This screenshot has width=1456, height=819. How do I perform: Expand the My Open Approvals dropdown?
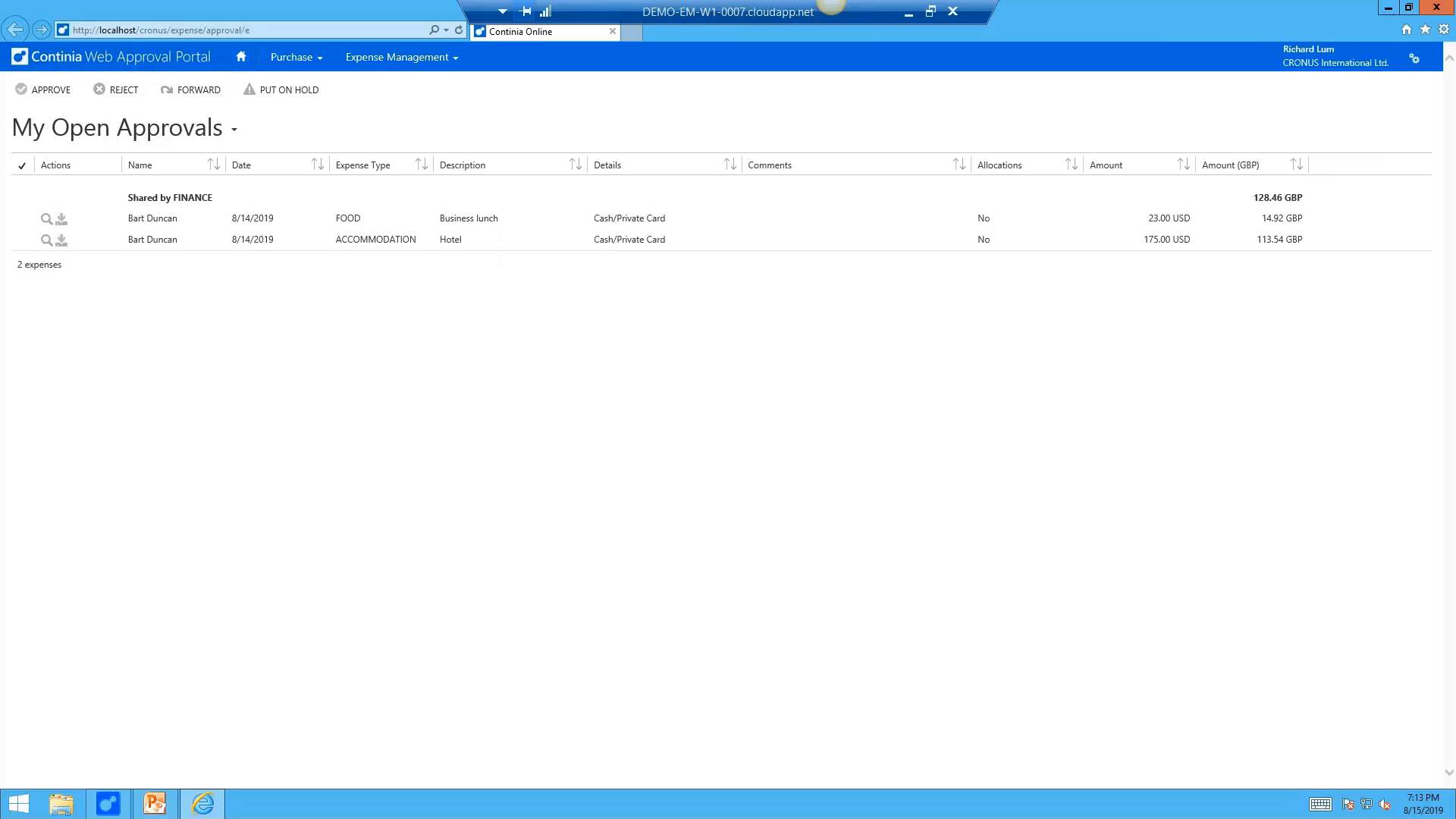[x=233, y=130]
